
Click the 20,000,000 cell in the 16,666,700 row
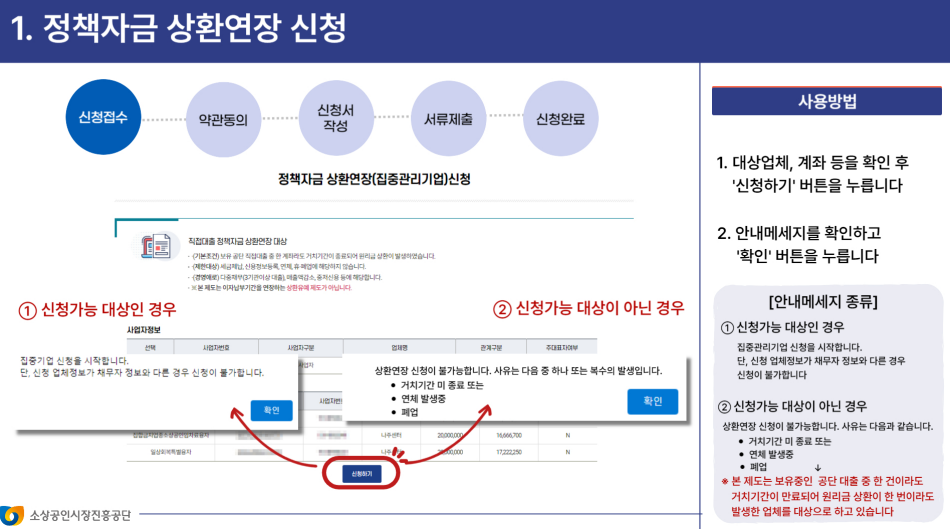(450, 435)
